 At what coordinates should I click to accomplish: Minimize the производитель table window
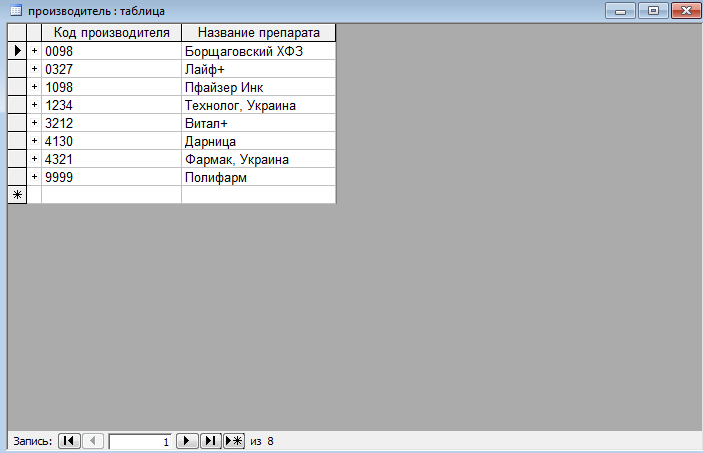coord(621,11)
